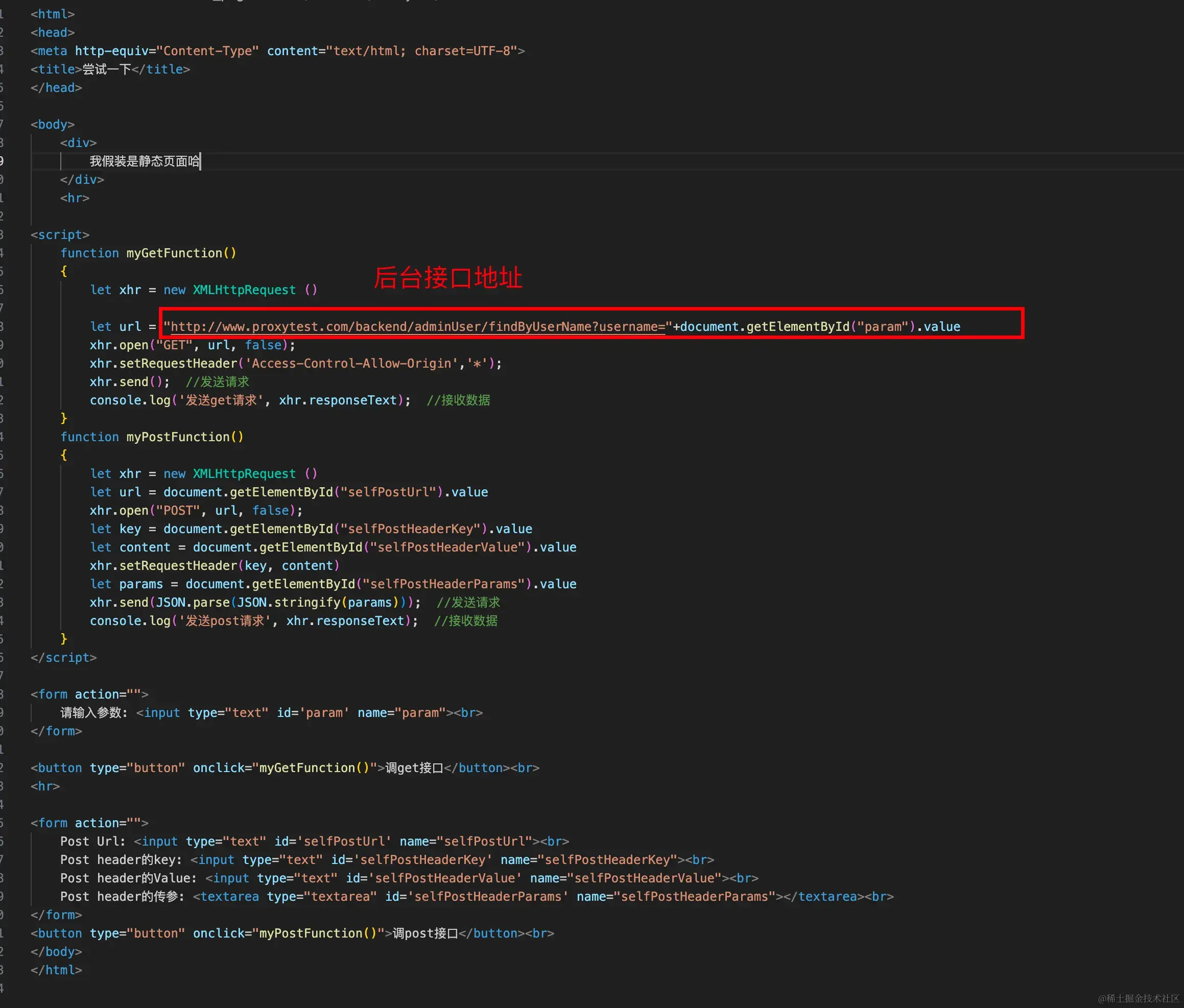1184x1008 pixels.
Task: Place cursor on title text 尝试一下
Action: tap(106, 69)
